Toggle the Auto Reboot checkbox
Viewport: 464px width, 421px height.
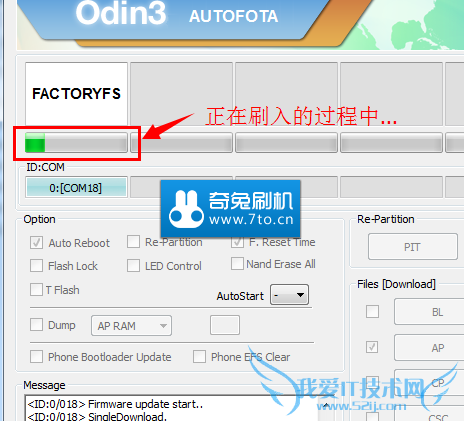point(36,242)
